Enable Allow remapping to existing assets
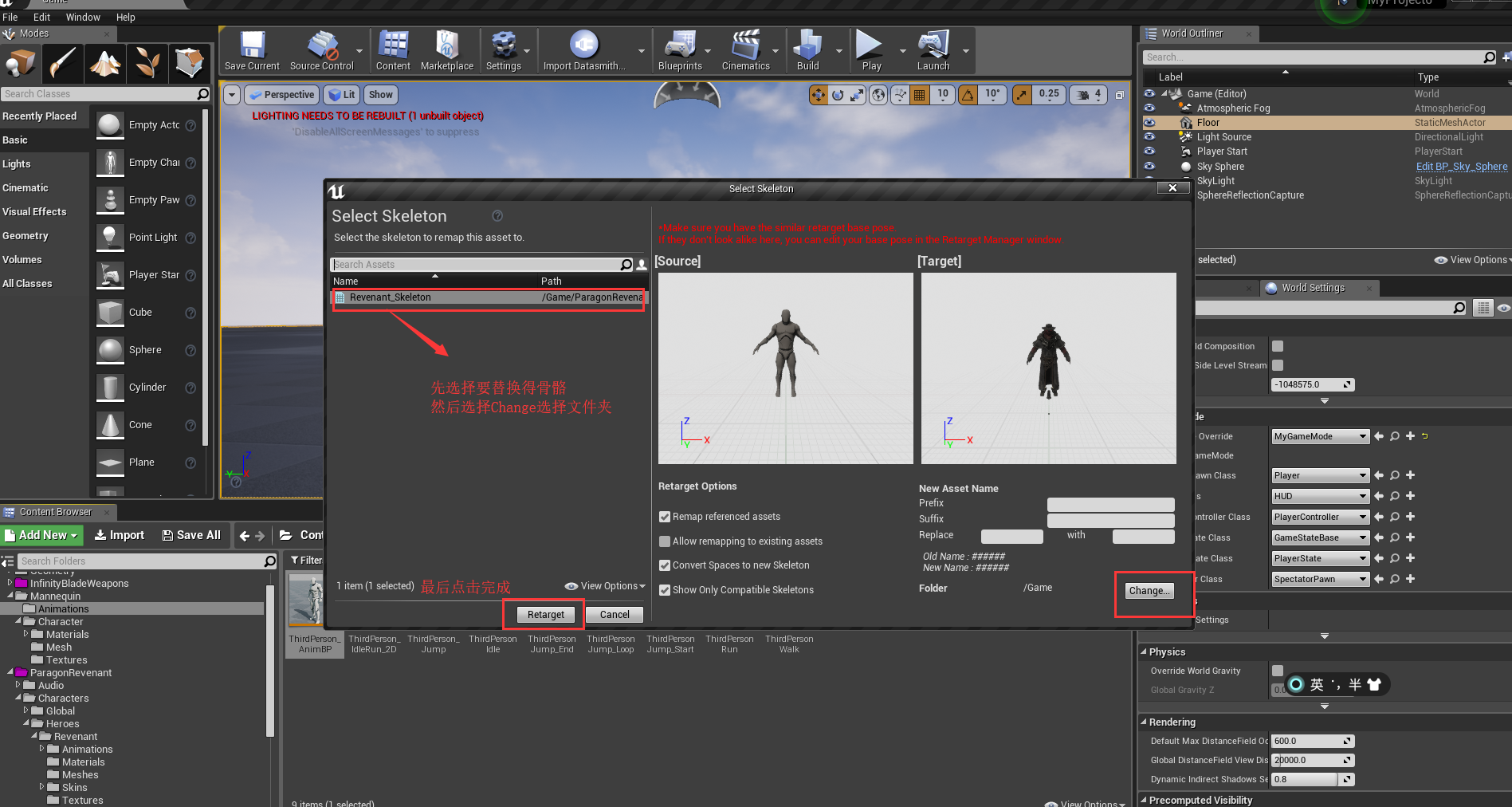 pos(665,541)
